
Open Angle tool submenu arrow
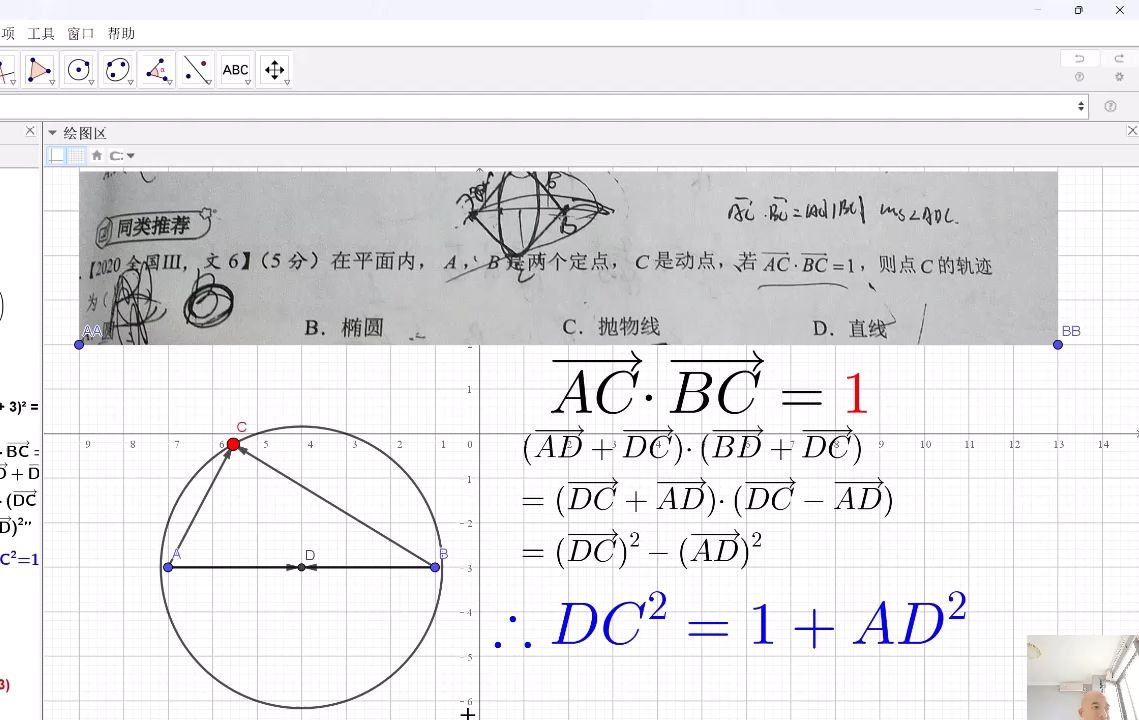click(170, 83)
